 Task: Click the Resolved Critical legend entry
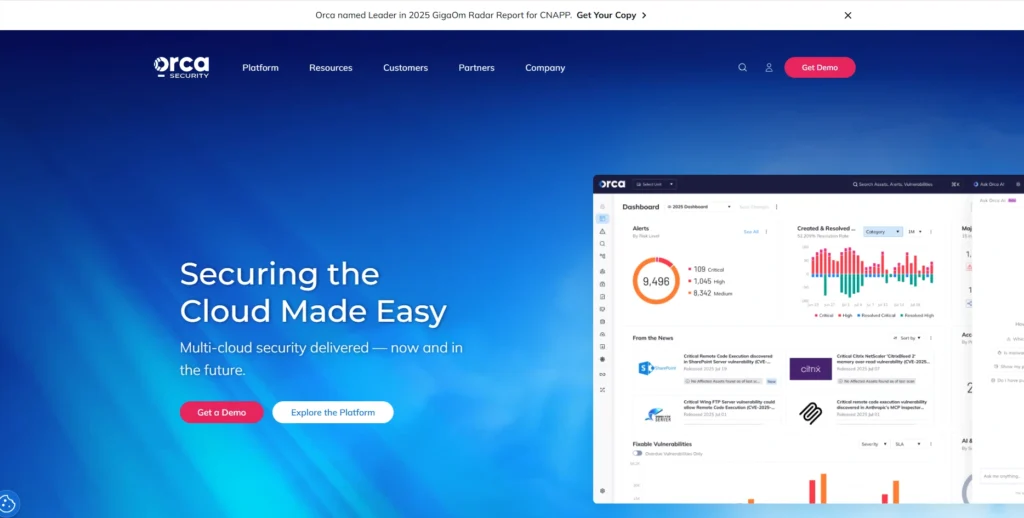click(876, 315)
